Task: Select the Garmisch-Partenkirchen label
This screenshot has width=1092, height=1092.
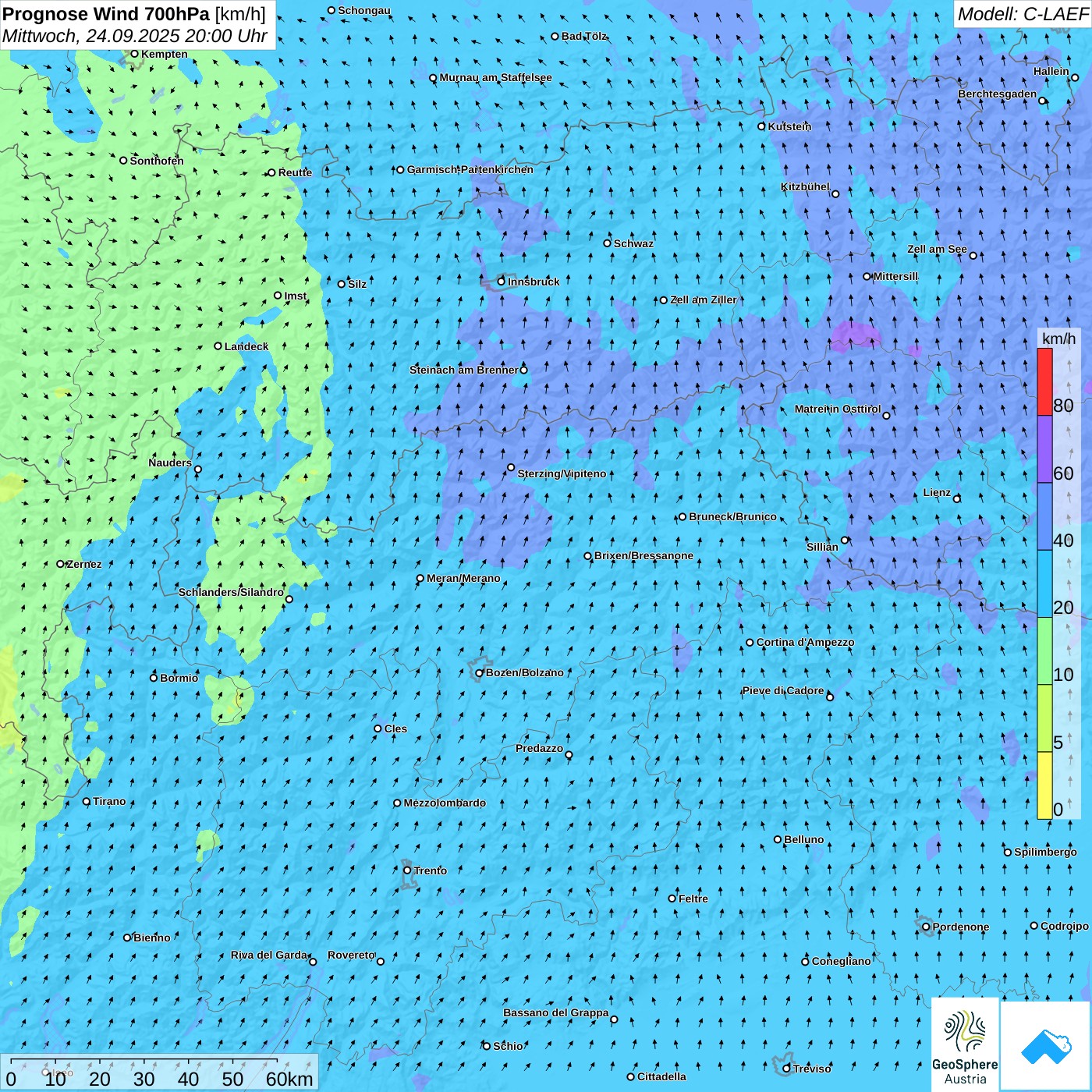Action: pos(470,169)
